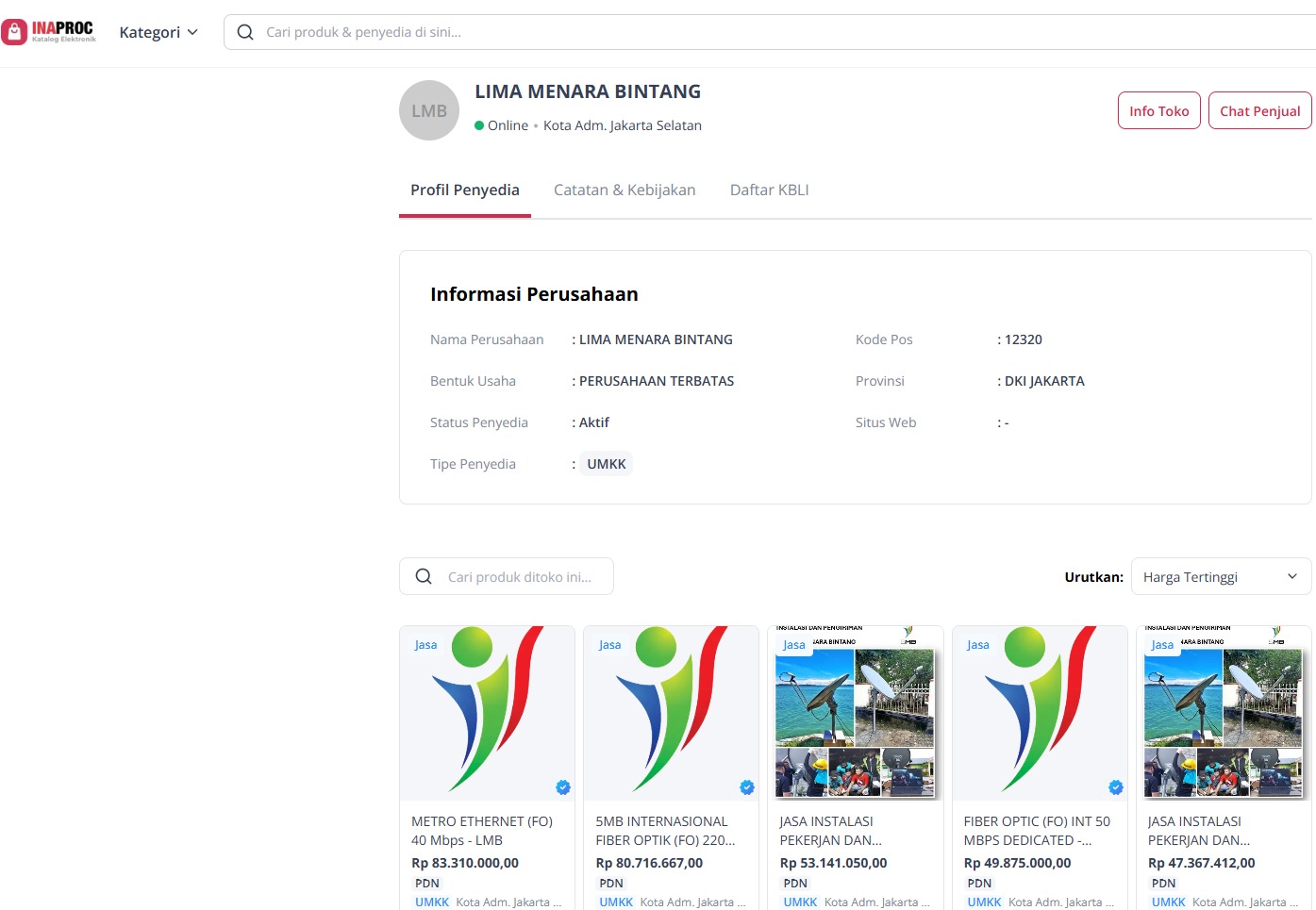Viewport: 1316px width, 910px height.
Task: Click the Aktif status value
Action: pyautogui.click(x=594, y=422)
